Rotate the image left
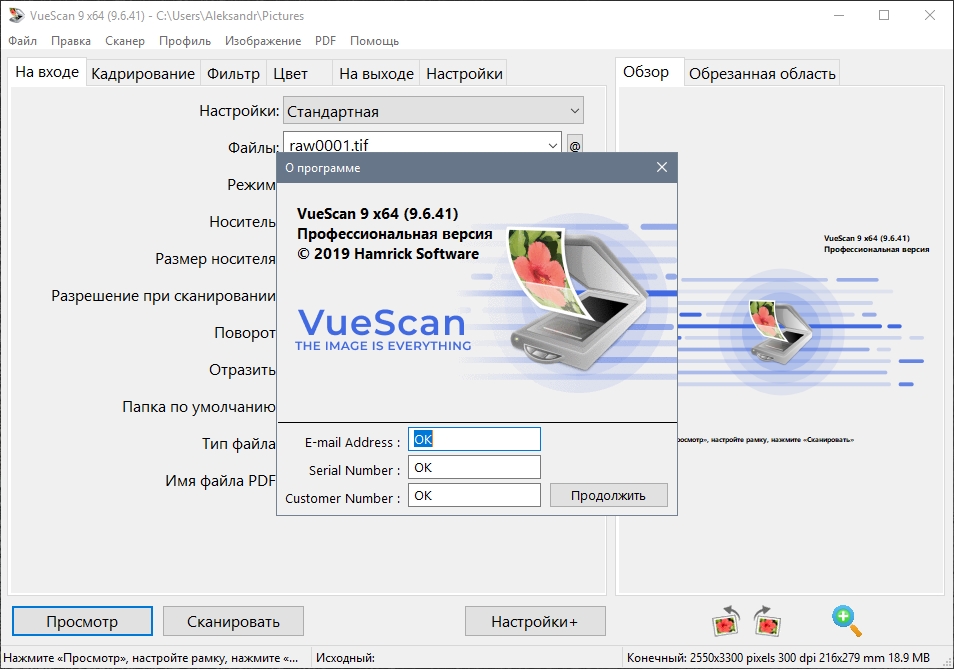This screenshot has height=669, width=954. [725, 621]
